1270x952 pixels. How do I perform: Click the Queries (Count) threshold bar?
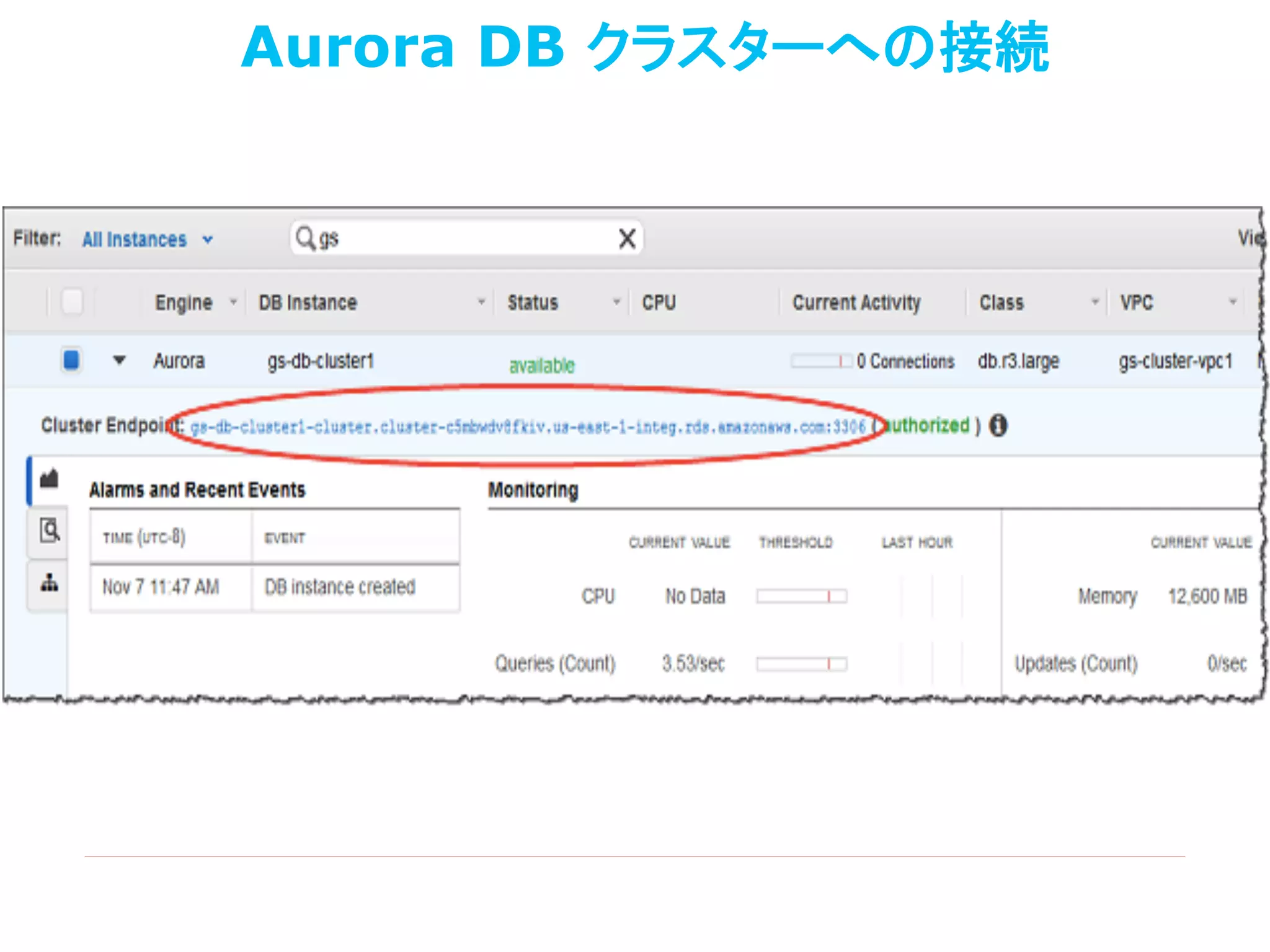point(801,664)
